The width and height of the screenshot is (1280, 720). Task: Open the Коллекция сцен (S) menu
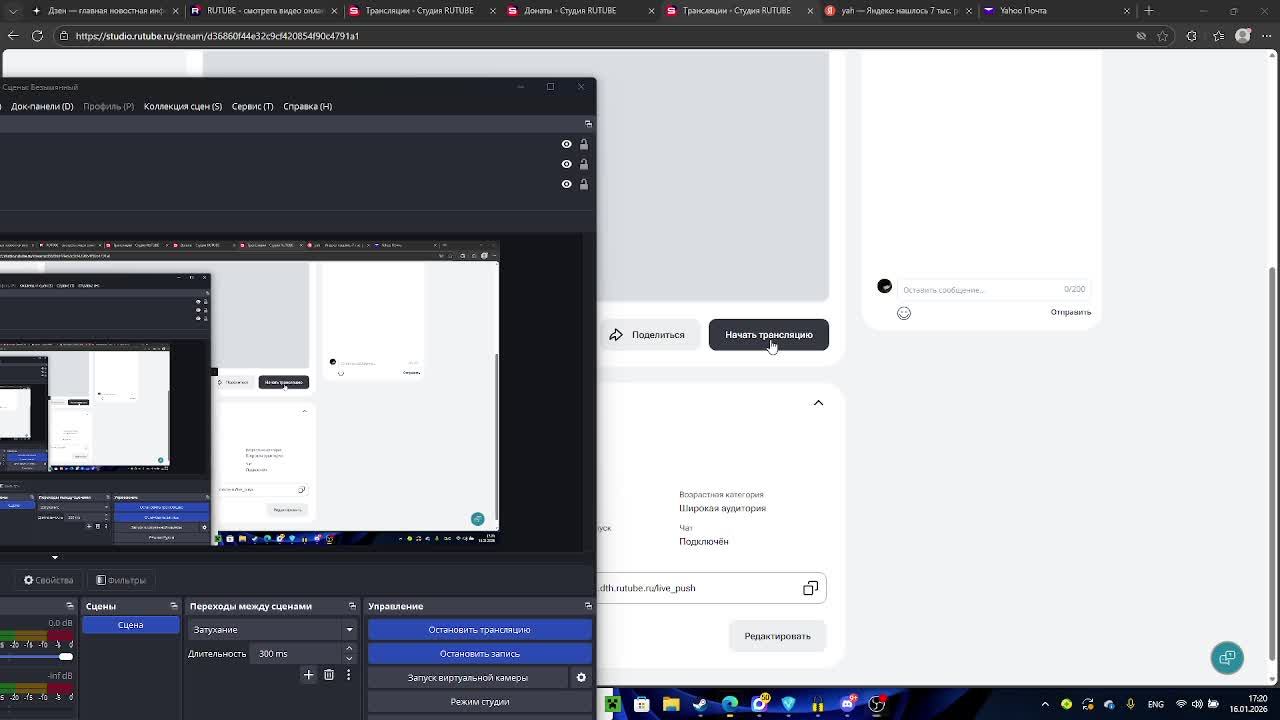click(182, 106)
